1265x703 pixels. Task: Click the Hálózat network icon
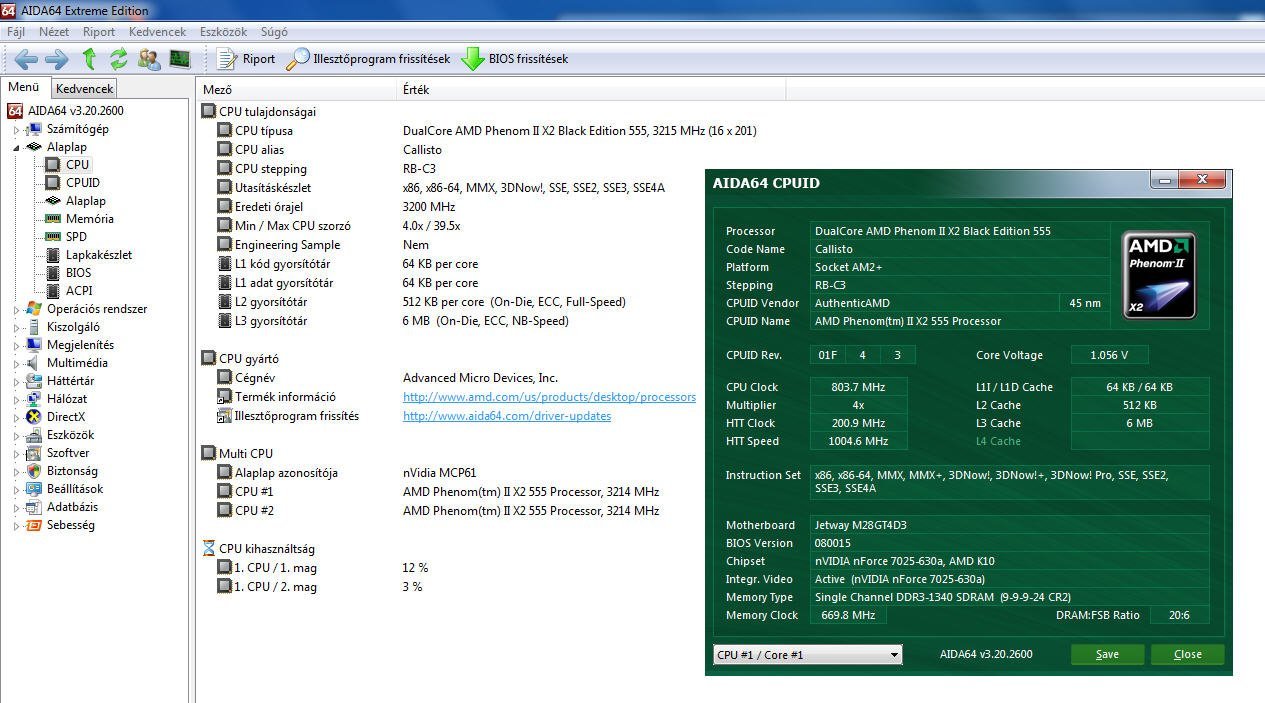pos(34,399)
